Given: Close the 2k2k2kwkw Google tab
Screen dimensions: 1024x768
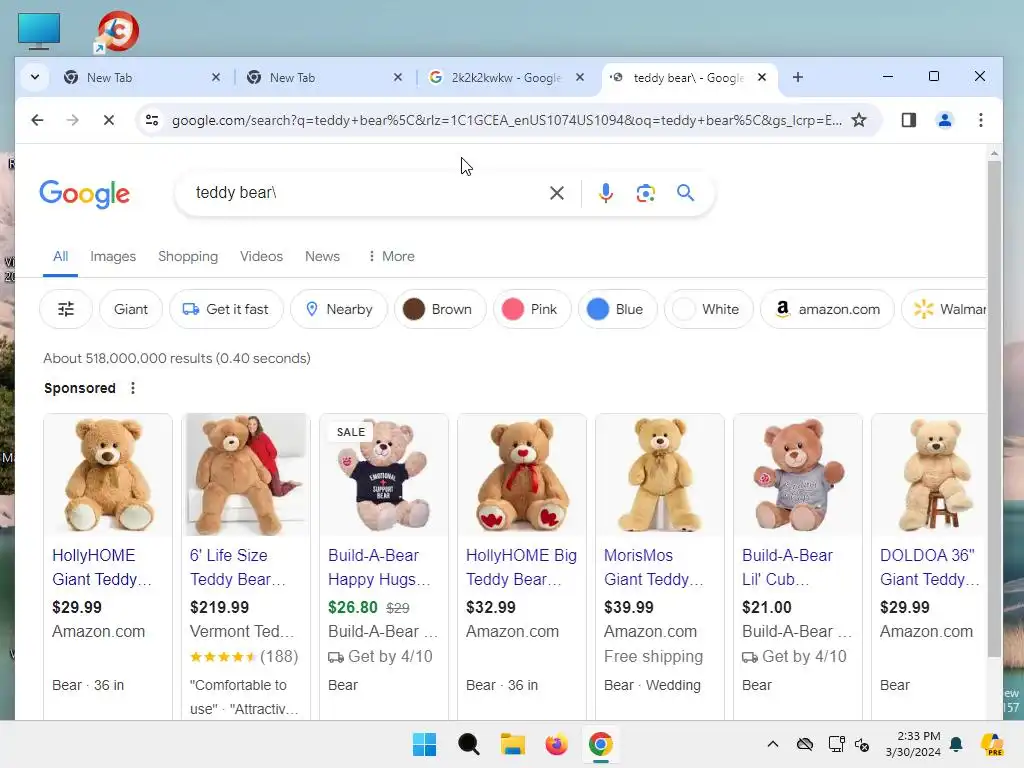Looking at the screenshot, I should click(x=579, y=77).
